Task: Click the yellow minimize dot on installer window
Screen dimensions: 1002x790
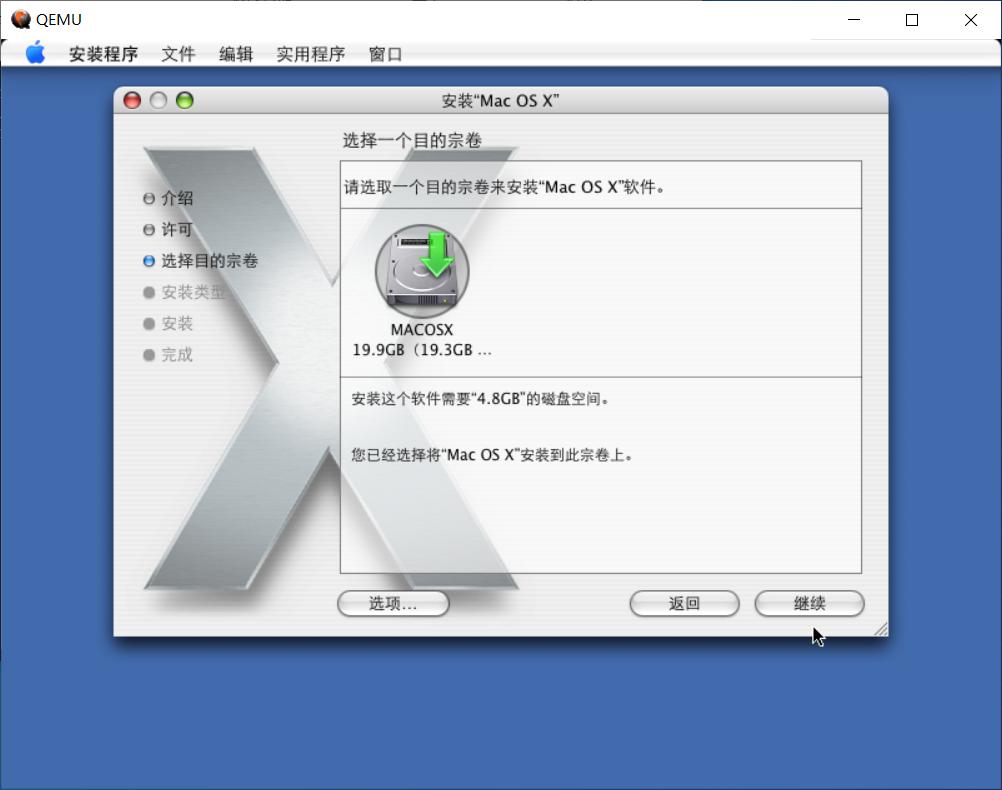Action: pyautogui.click(x=158, y=100)
